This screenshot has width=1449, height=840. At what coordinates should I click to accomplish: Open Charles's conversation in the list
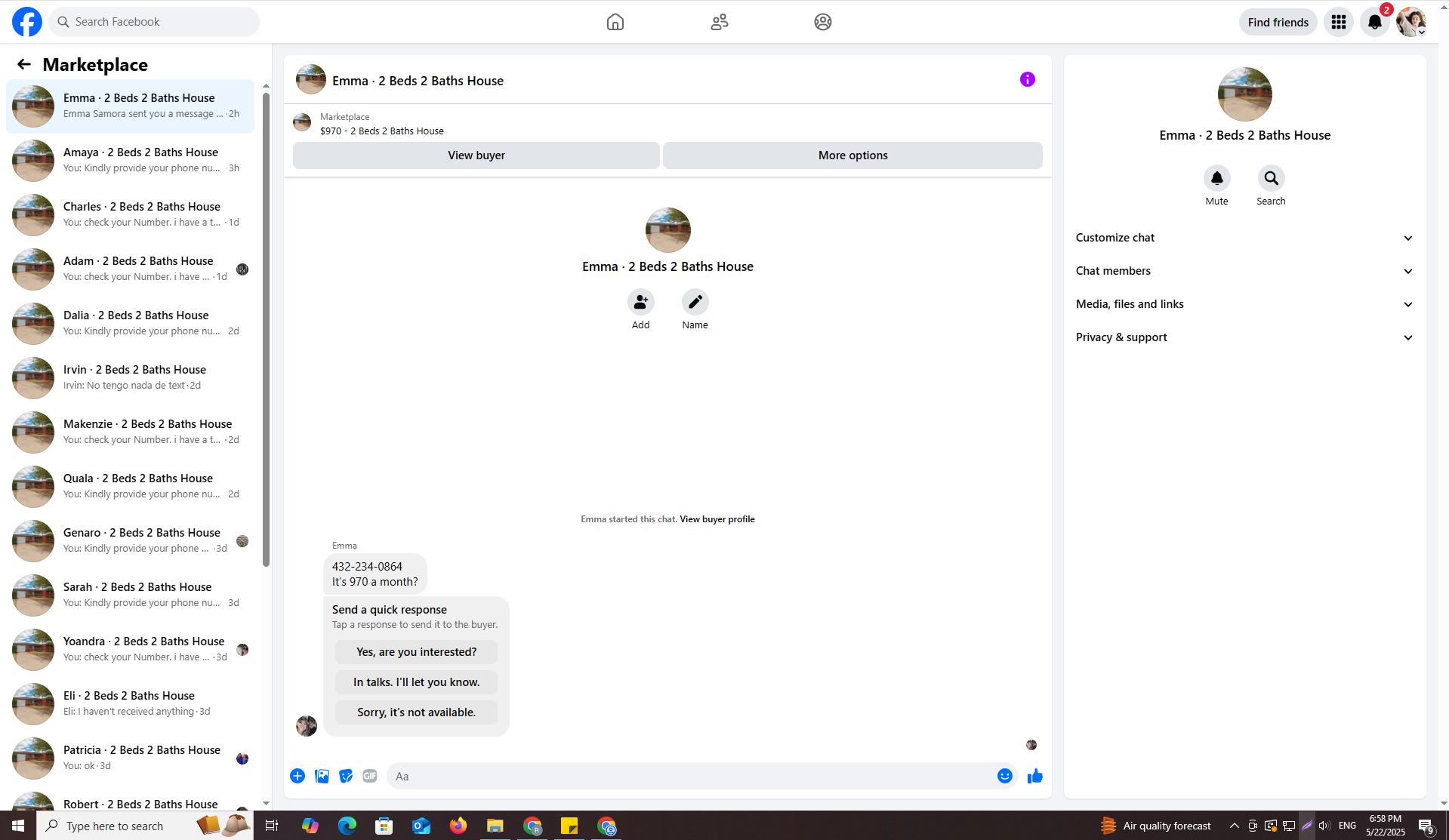coord(131,215)
